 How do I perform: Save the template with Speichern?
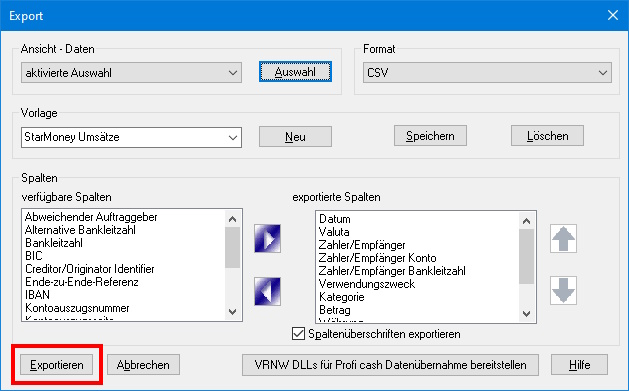[430, 136]
